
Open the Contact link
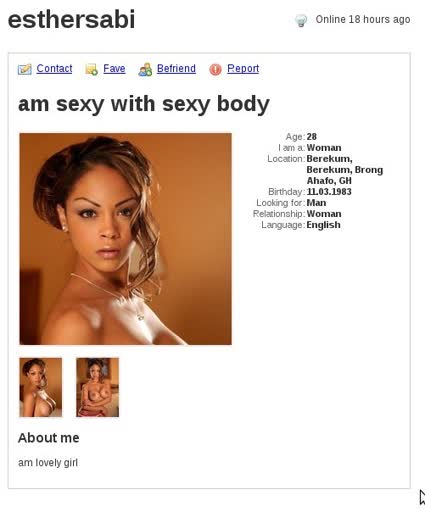(54, 68)
